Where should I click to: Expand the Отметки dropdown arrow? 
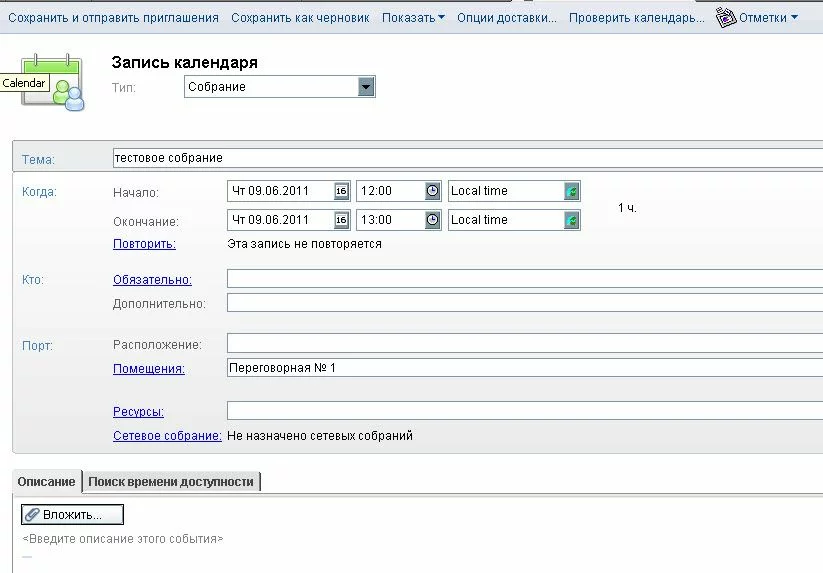point(794,17)
